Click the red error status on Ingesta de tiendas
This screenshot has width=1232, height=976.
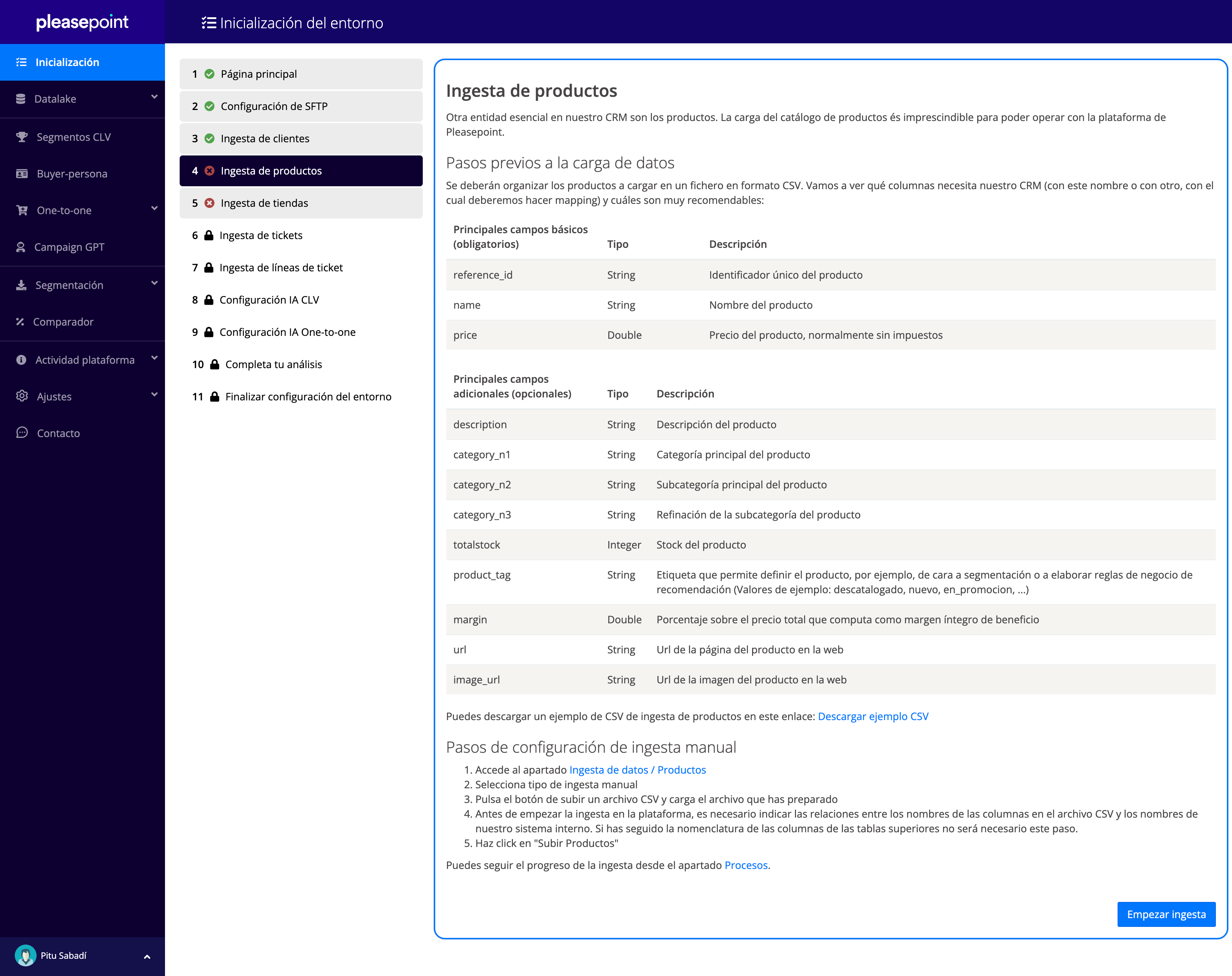click(x=210, y=203)
